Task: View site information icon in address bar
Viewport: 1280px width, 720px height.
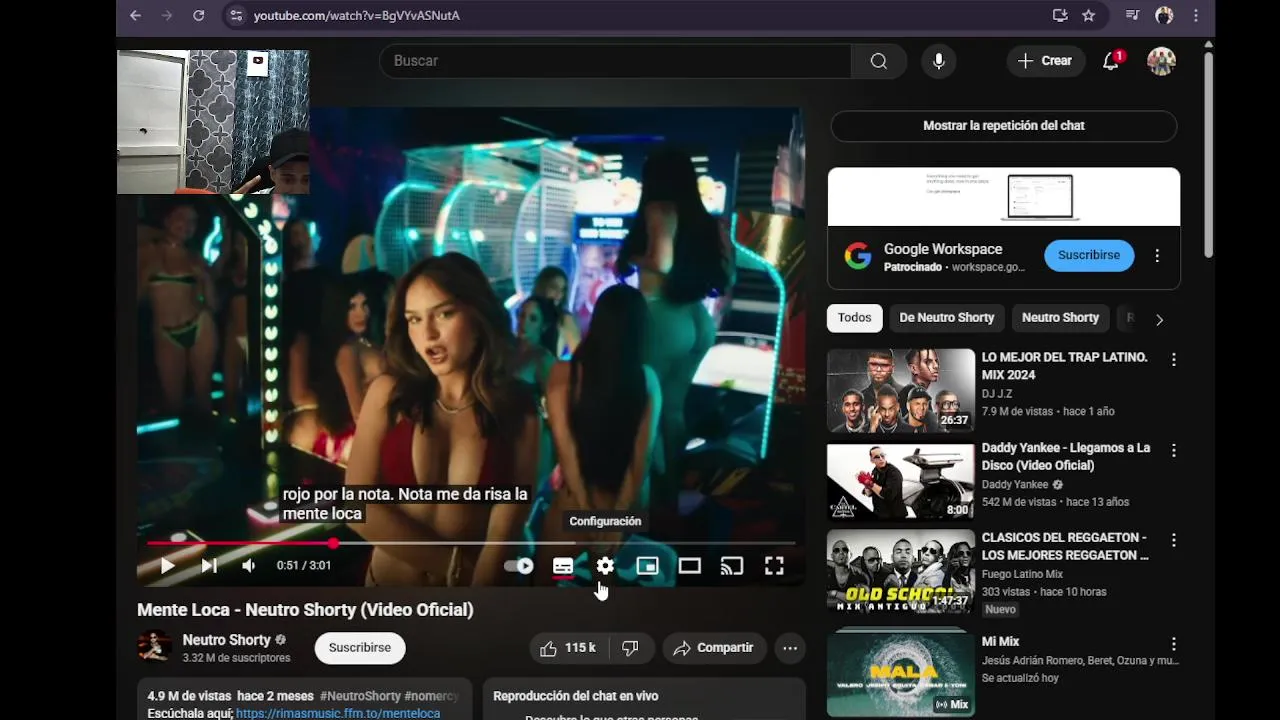Action: point(235,15)
